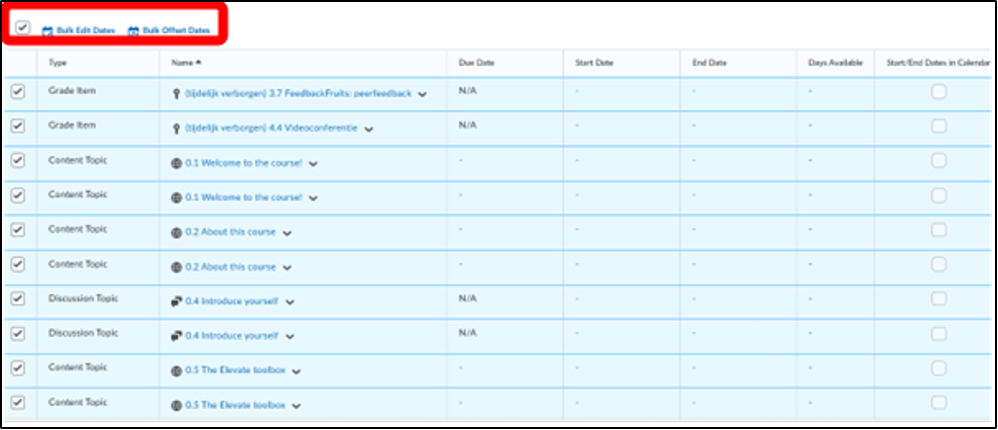Uncheck the 3.7 FeedbackFruits row checkbox

[18, 92]
